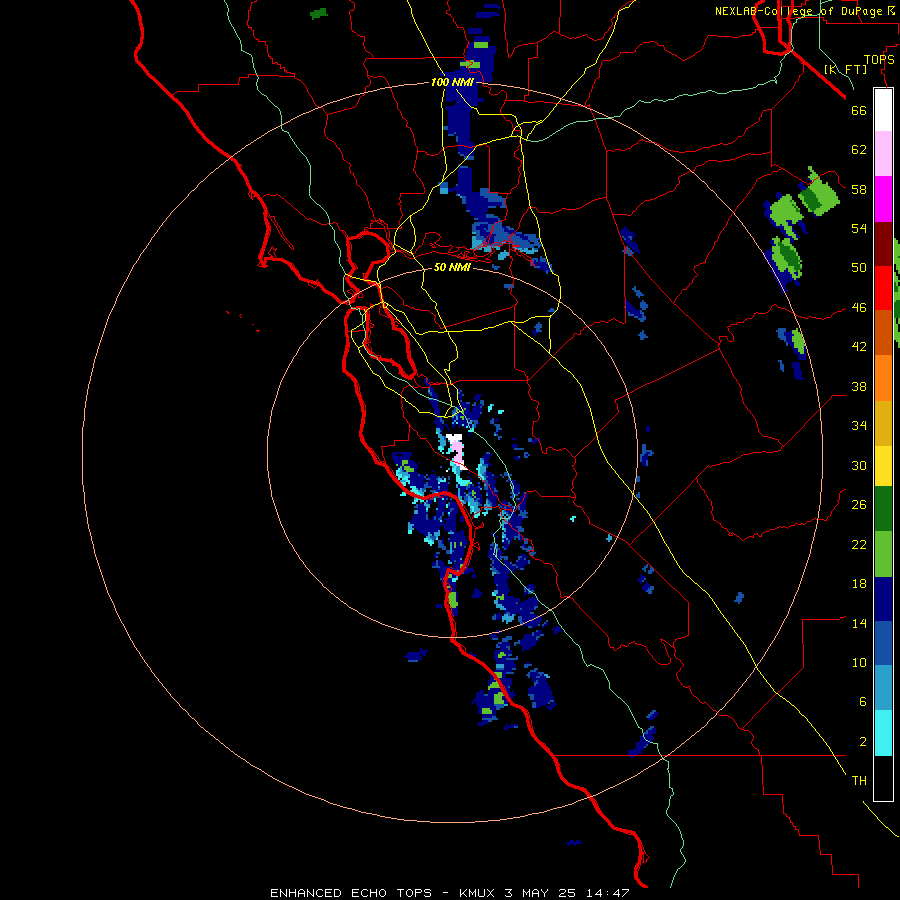Click the dark green 26 kft legend swatch

click(883, 509)
